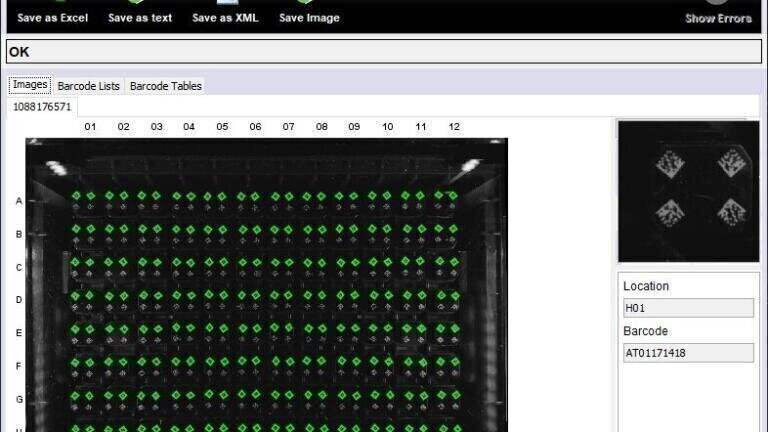Open the Barcode Tables tab

point(166,86)
